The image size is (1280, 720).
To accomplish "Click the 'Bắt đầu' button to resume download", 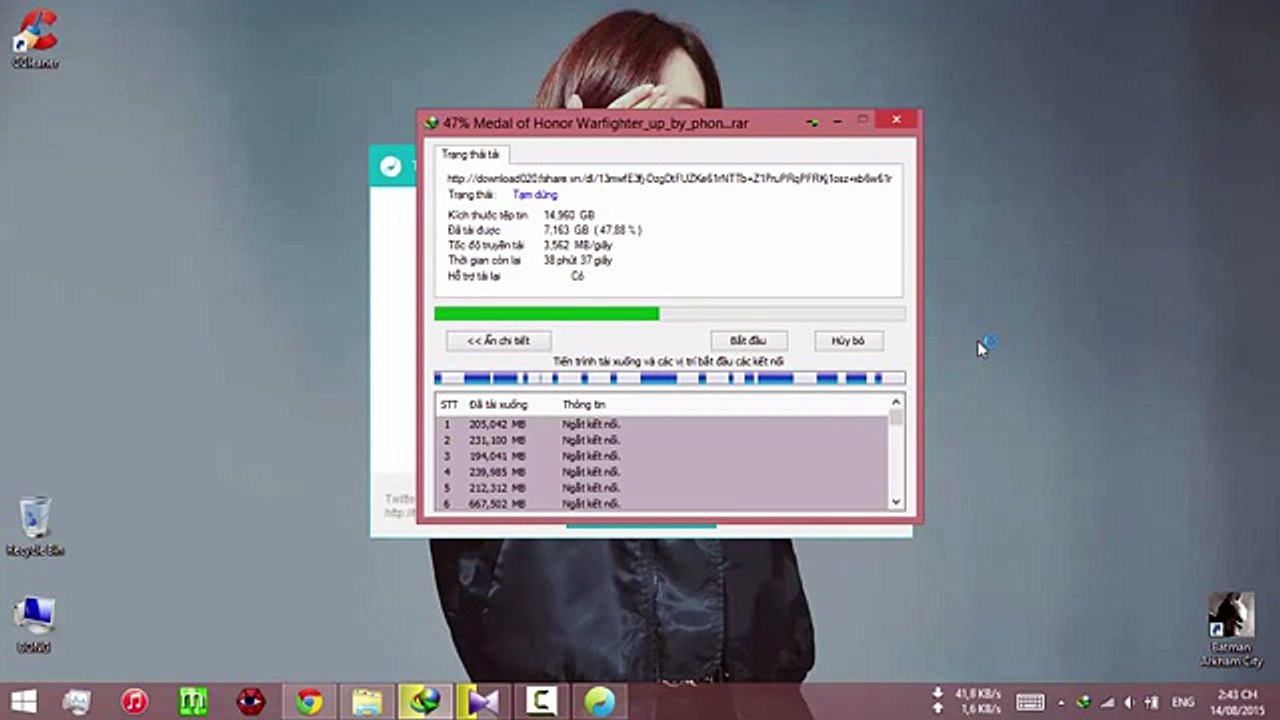I will (748, 341).
